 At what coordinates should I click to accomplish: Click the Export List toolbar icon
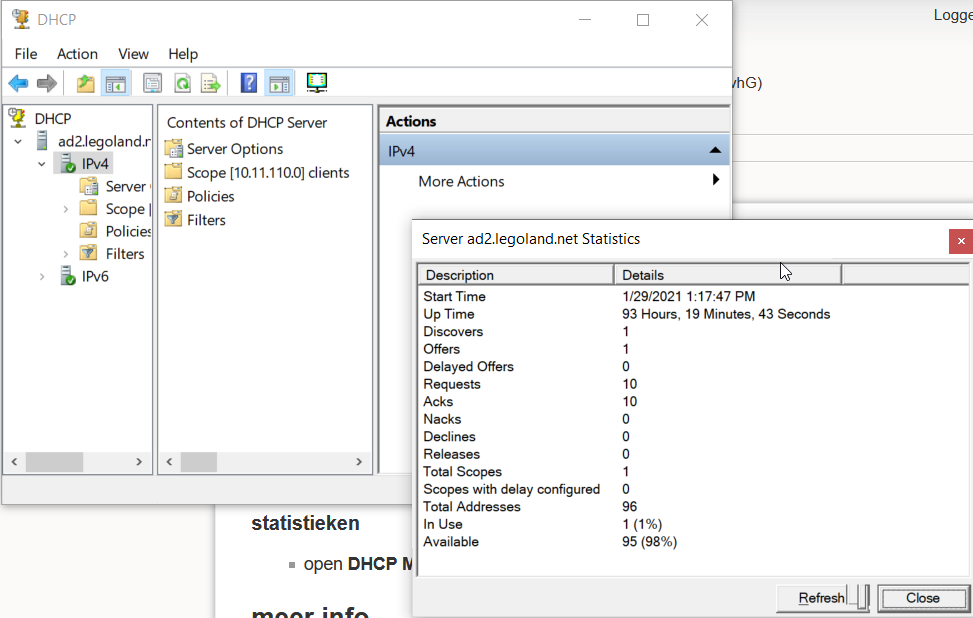click(x=211, y=84)
